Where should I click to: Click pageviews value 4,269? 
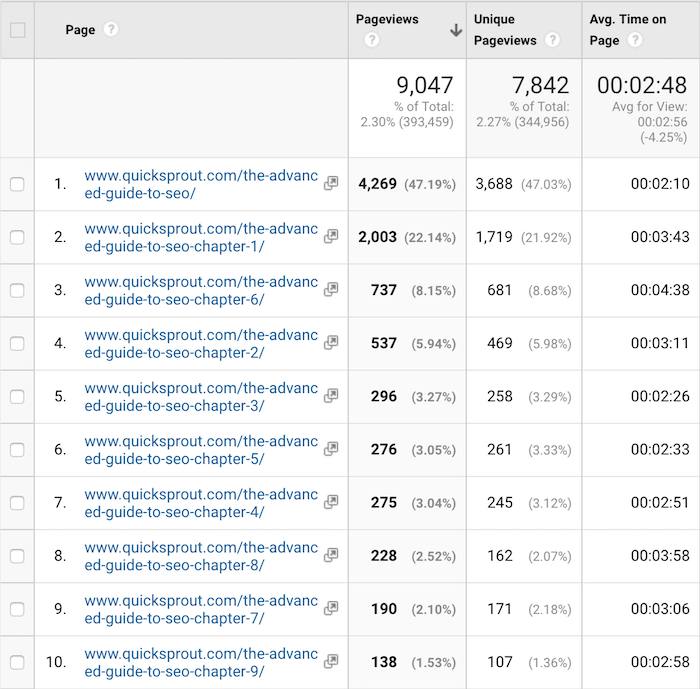377,184
